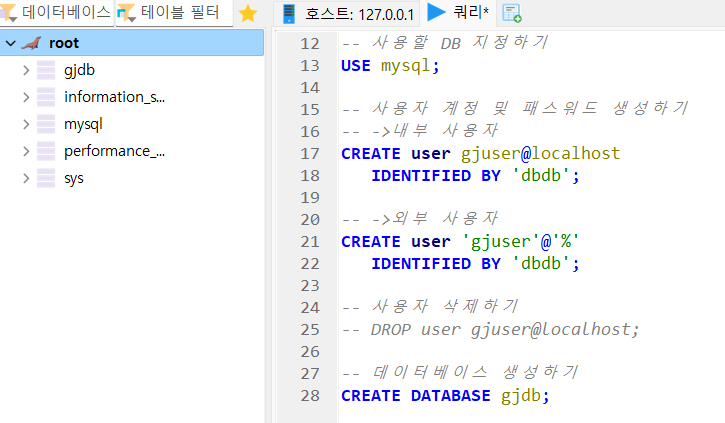Click the host server icon

pos(289,14)
